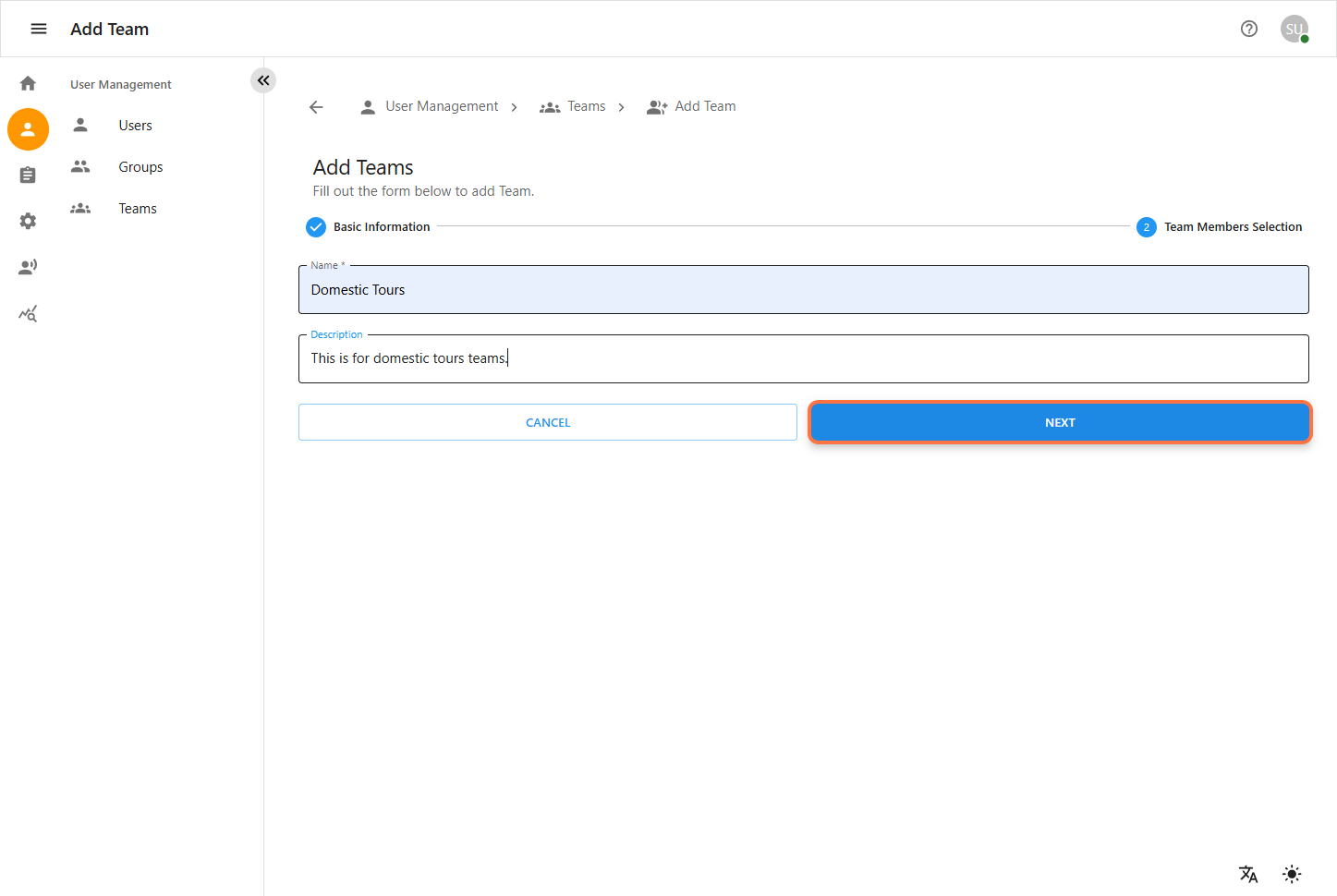Open the clipboard icon in sidebar

click(28, 176)
